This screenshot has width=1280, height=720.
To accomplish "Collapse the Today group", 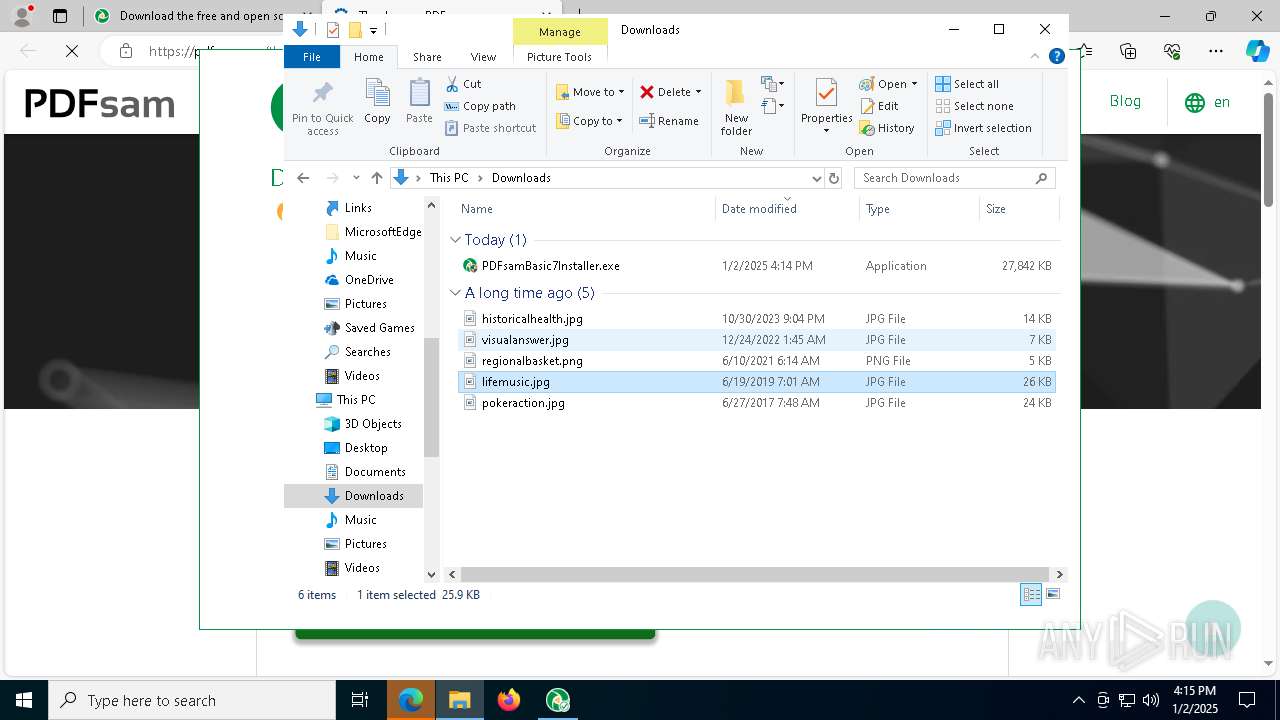I will click(456, 240).
